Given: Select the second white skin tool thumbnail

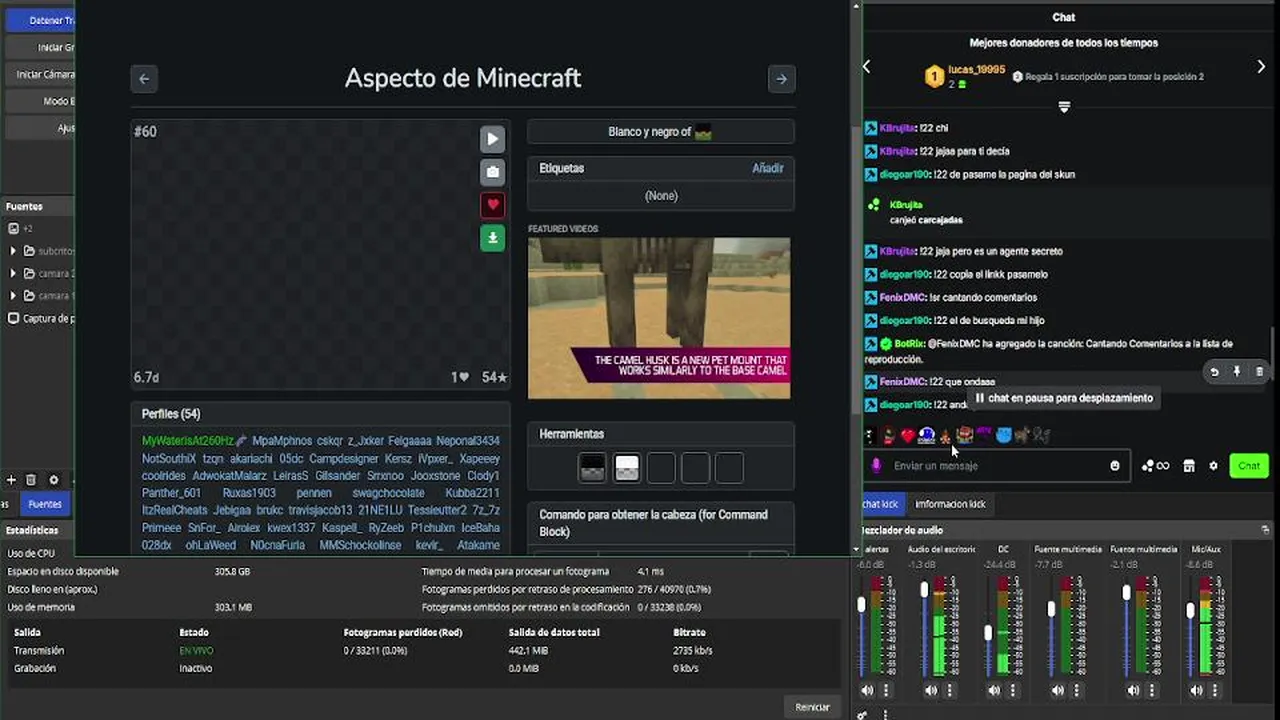Looking at the screenshot, I should (627, 467).
